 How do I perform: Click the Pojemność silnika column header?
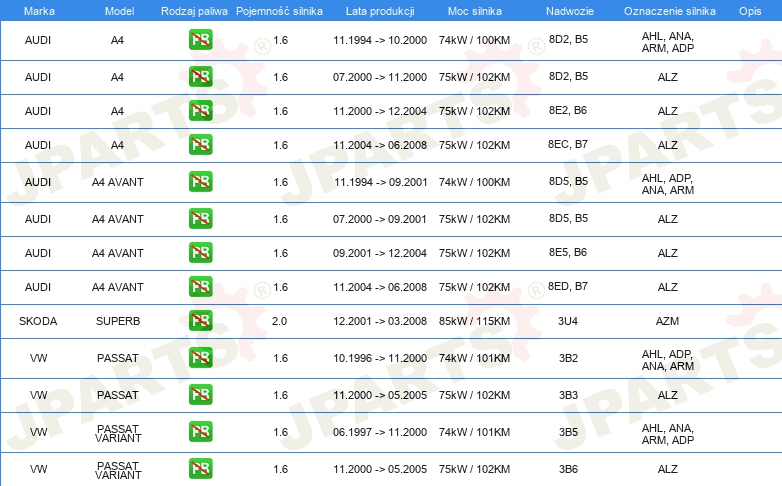pyautogui.click(x=279, y=11)
